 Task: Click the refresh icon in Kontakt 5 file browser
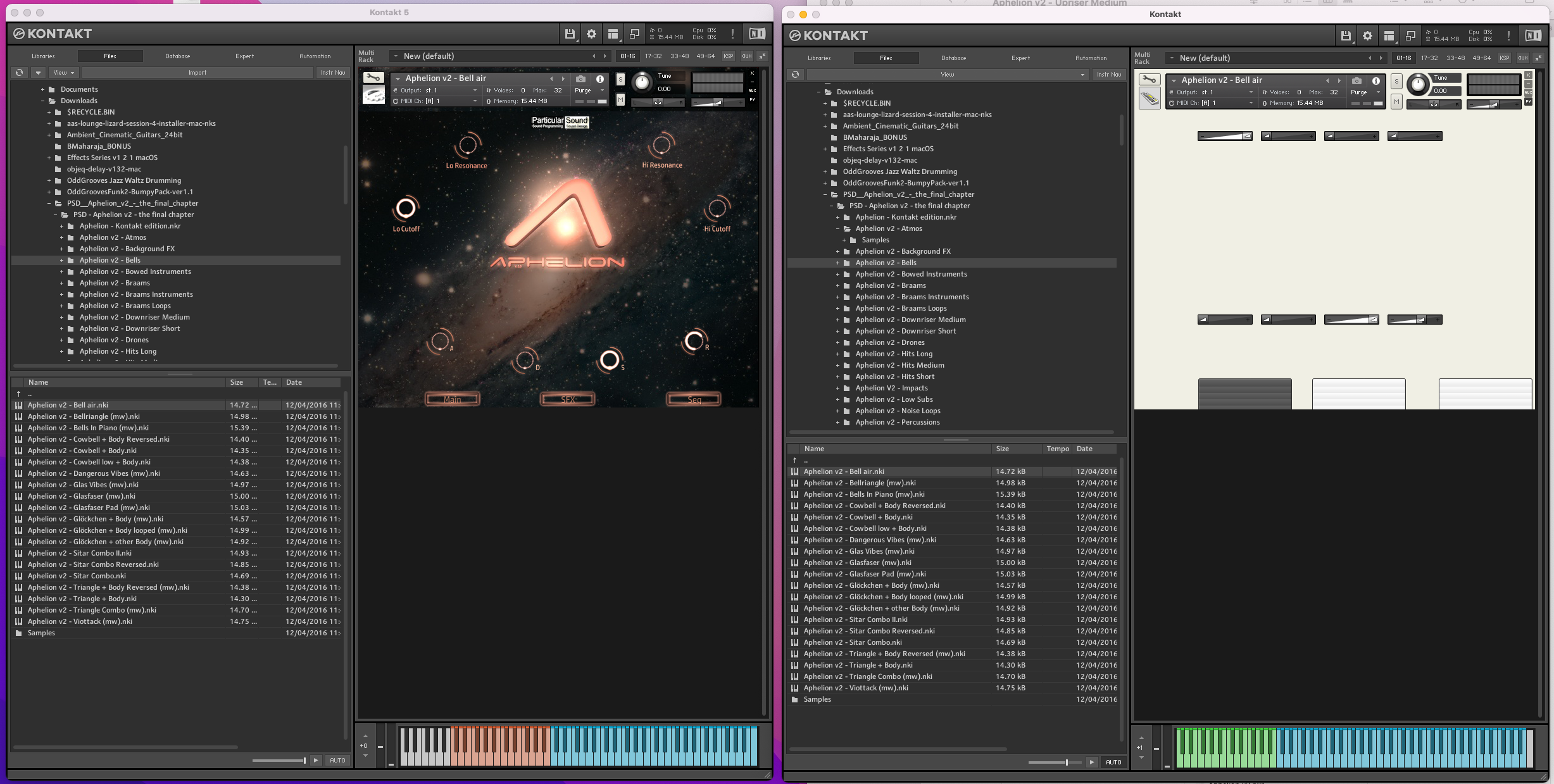[20, 73]
